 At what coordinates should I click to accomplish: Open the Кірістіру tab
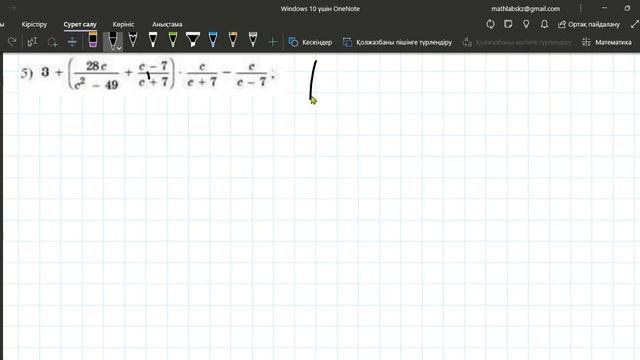point(34,24)
